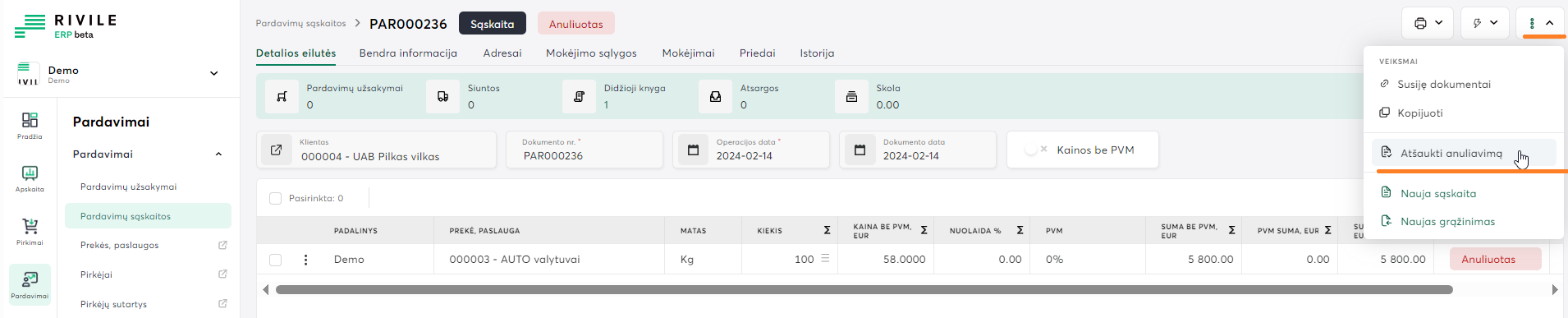This screenshot has width=1568, height=318.
Task: Switch to the Priedai tab
Action: (757, 53)
